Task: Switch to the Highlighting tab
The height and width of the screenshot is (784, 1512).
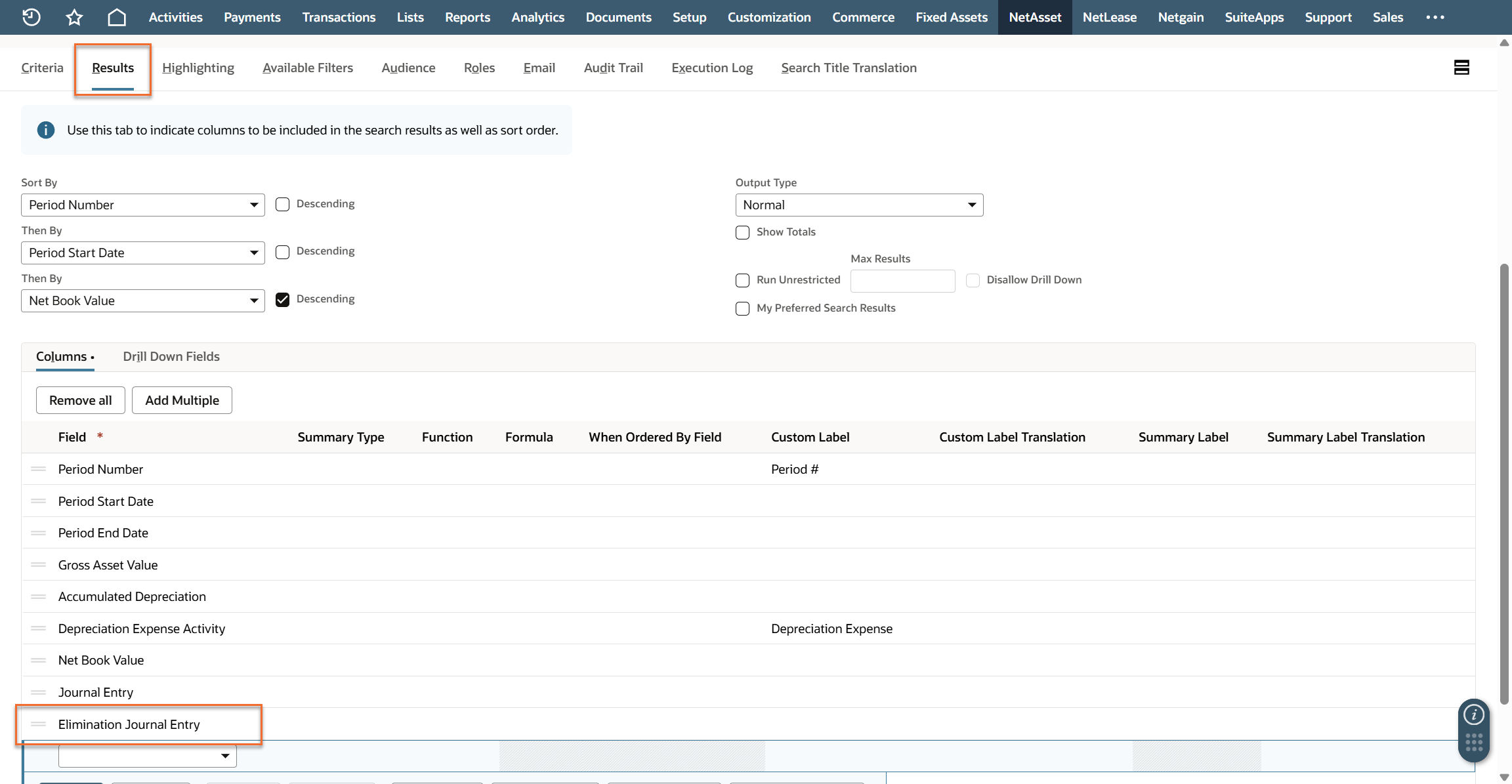Action: click(198, 68)
